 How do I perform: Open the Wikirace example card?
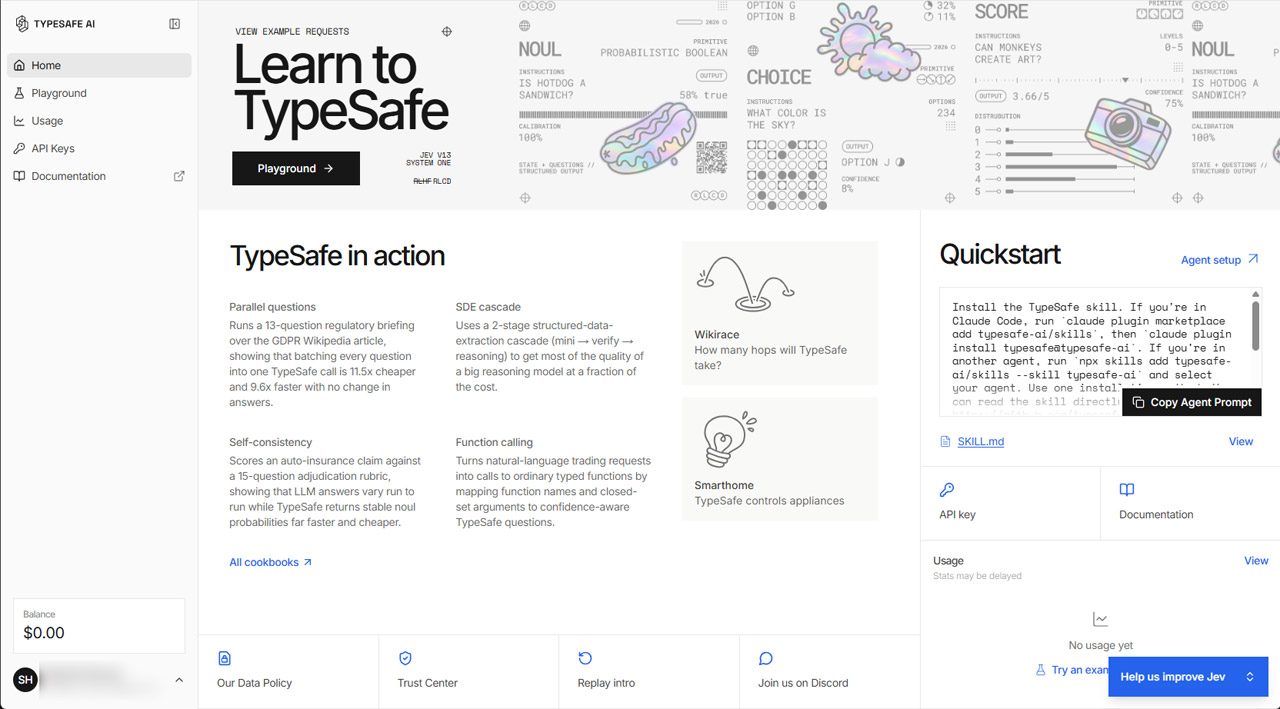click(780, 313)
